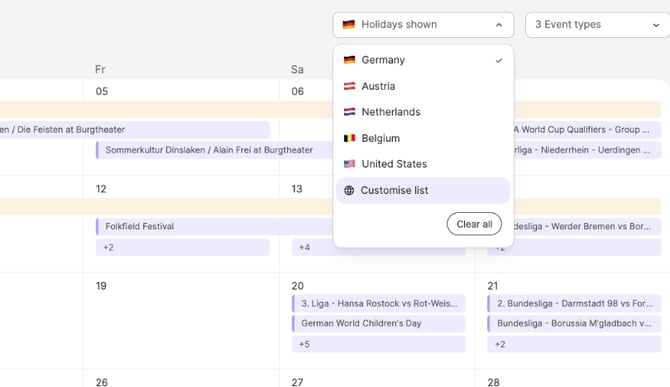Collapse the Holidays shown dropdown chevron
670x387 pixels.
499,25
